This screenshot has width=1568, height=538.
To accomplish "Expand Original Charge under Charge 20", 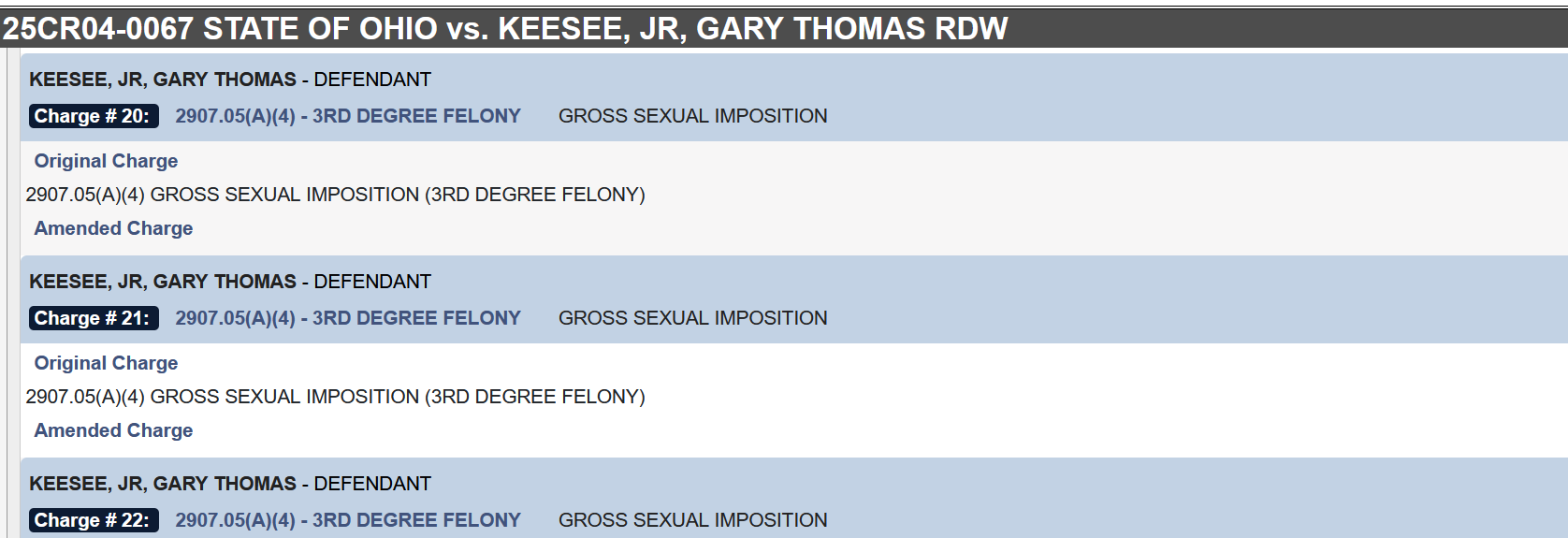I will click(106, 161).
